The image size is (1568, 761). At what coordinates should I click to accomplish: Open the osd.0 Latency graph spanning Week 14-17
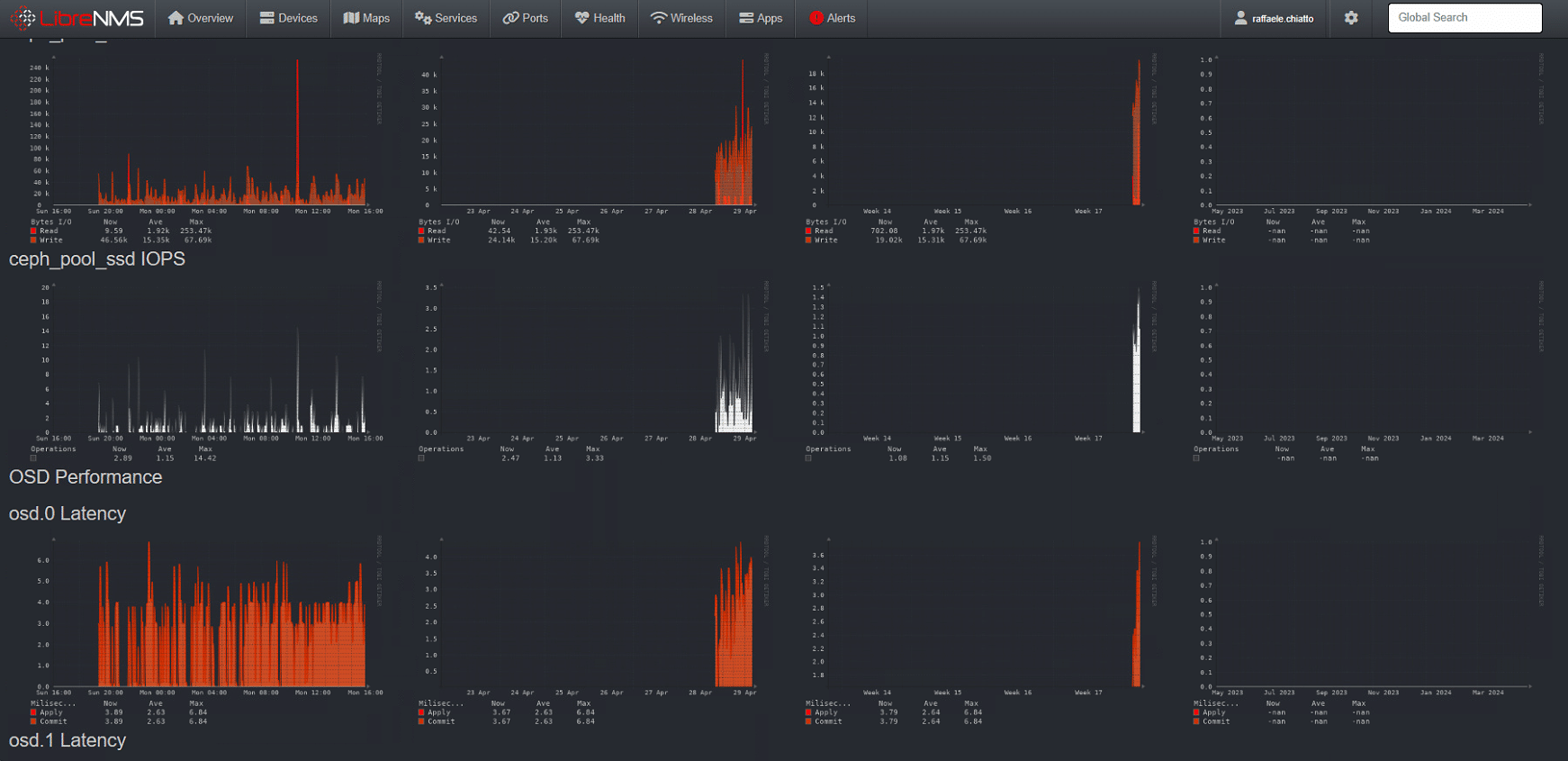click(980, 630)
